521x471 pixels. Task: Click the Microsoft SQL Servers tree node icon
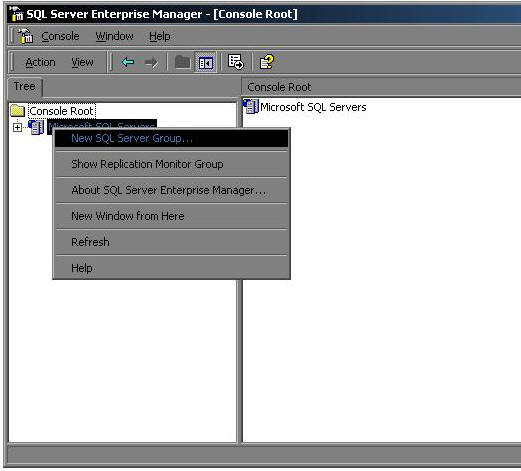[x=36, y=127]
